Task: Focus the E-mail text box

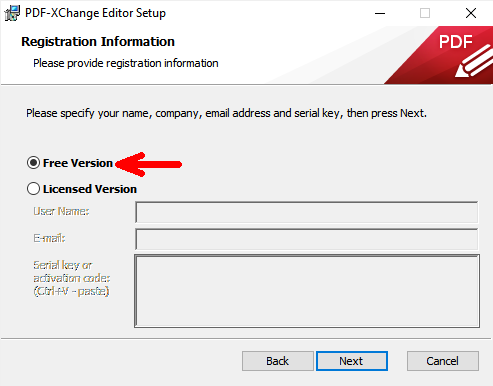Action: click(x=307, y=239)
